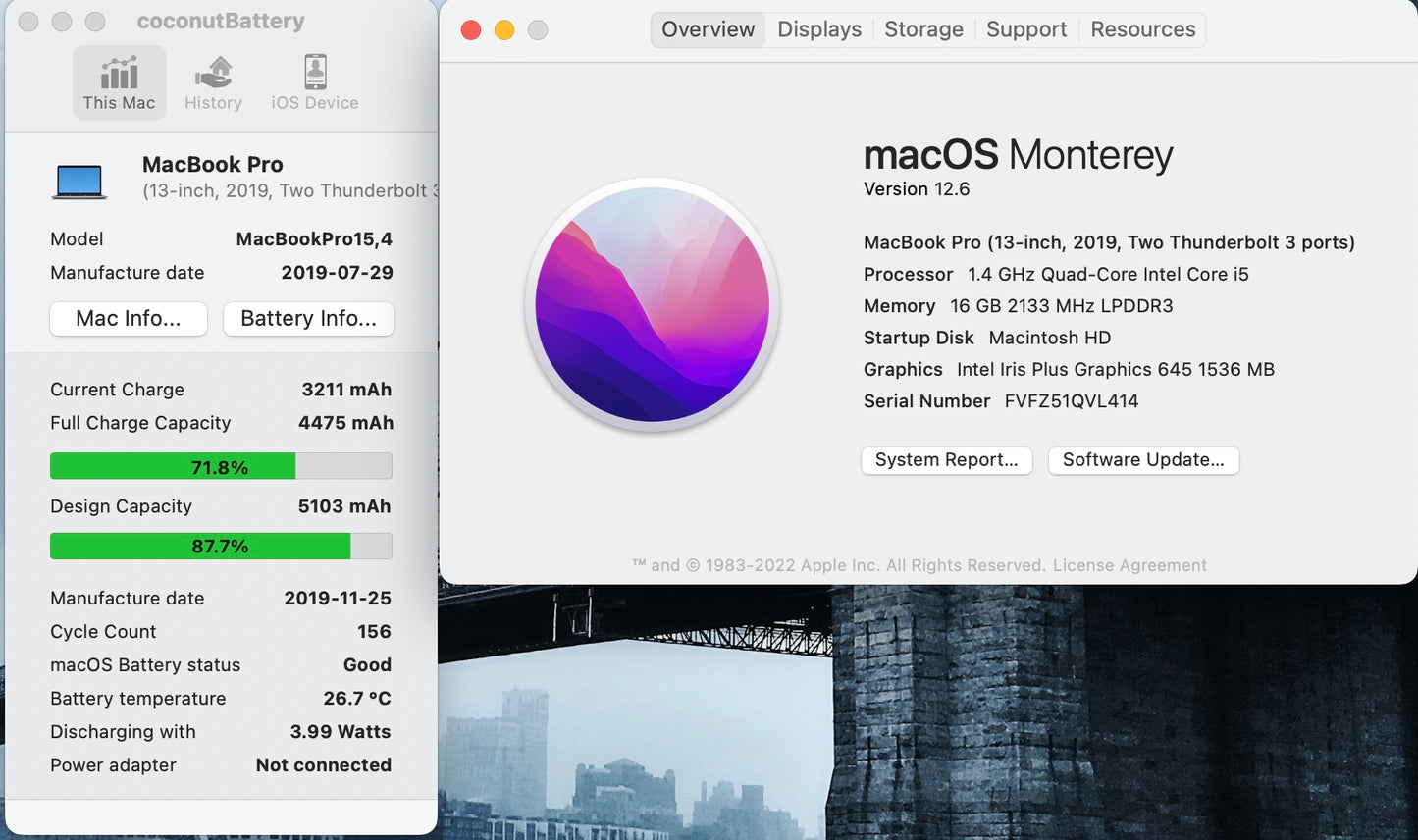The height and width of the screenshot is (840, 1418).
Task: Open the Resources tab
Action: [x=1142, y=29]
